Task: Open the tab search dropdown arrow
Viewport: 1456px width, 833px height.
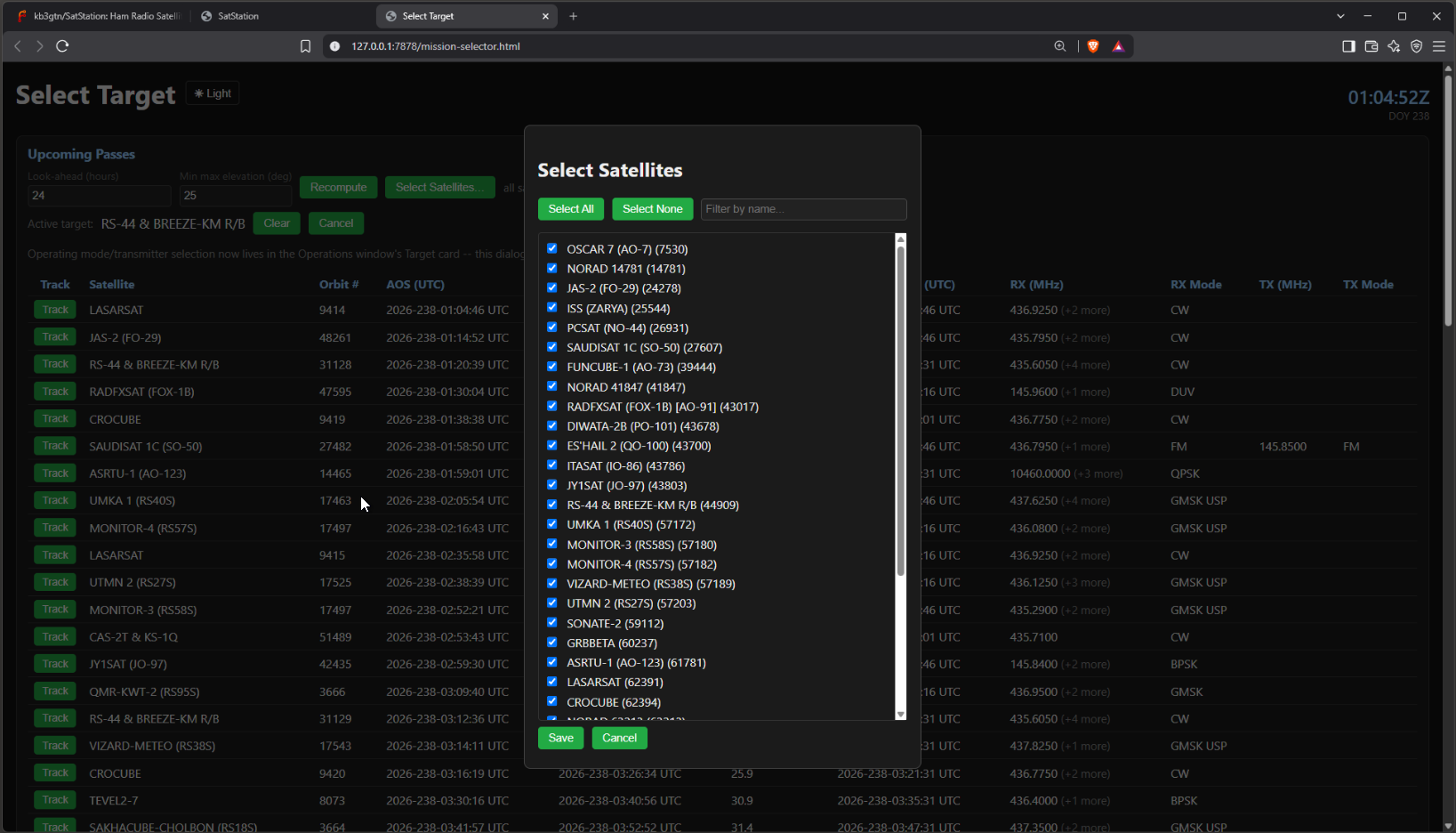Action: coord(1340,16)
